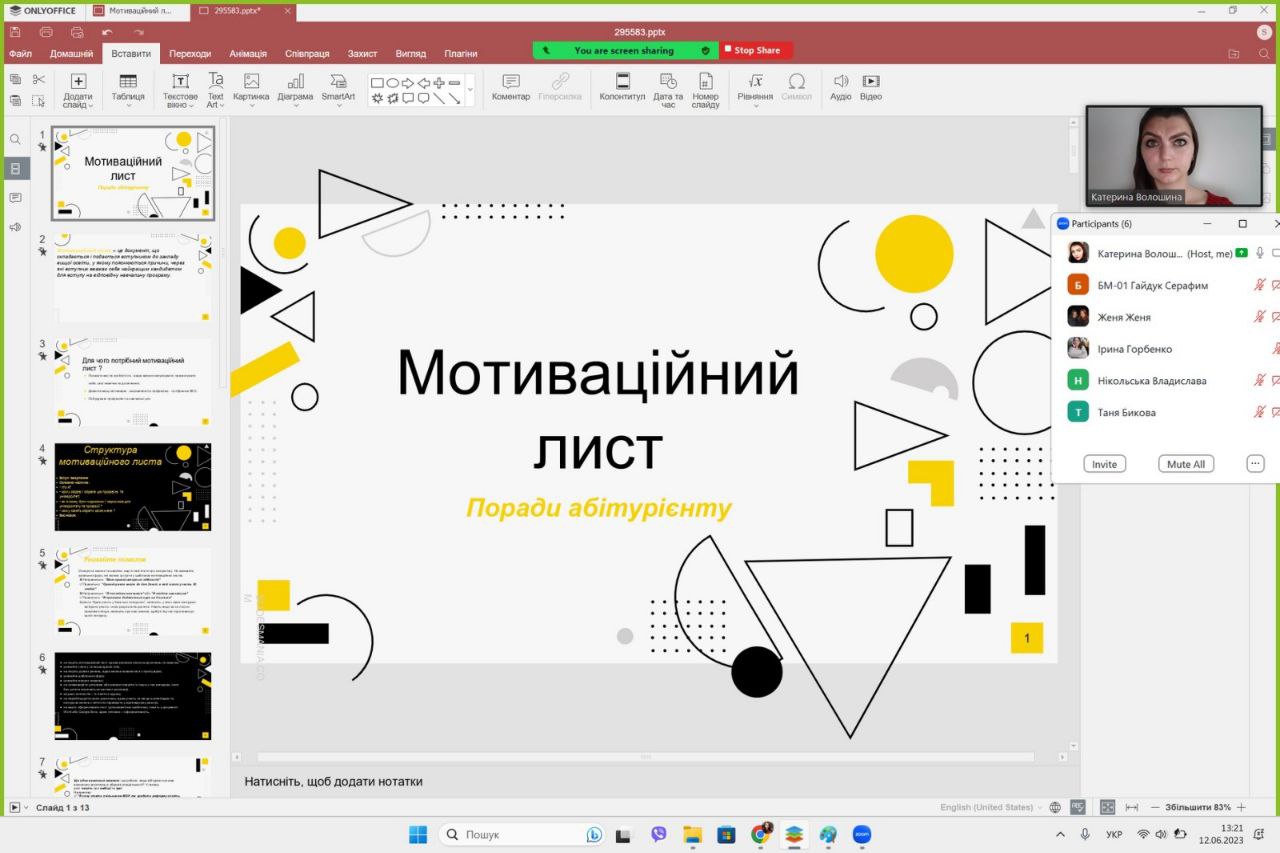Select slide 4 thumbnail Структура мотиваційного листа
This screenshot has height=853, width=1280.
click(133, 487)
